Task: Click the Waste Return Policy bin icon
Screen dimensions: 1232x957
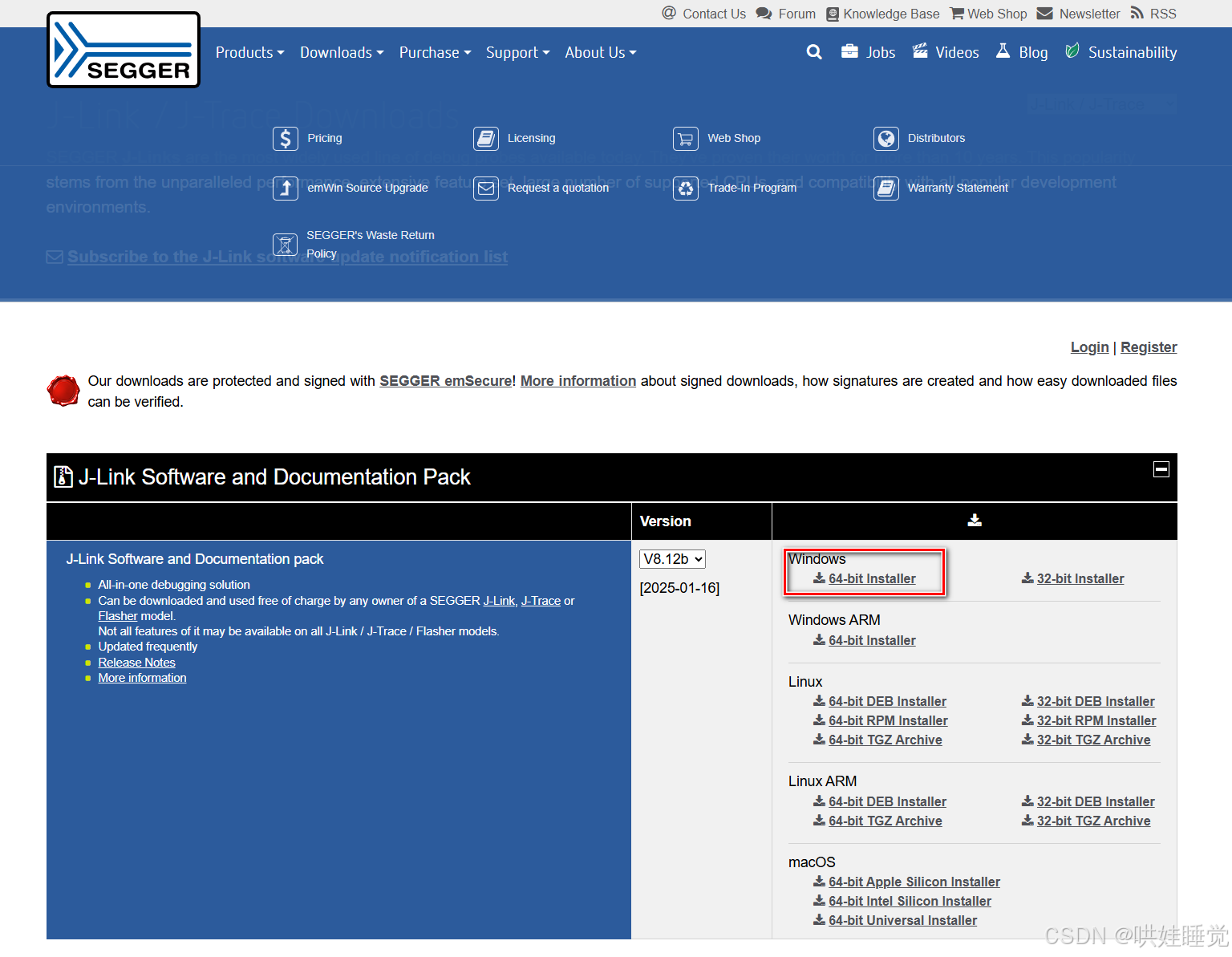Action: [286, 245]
